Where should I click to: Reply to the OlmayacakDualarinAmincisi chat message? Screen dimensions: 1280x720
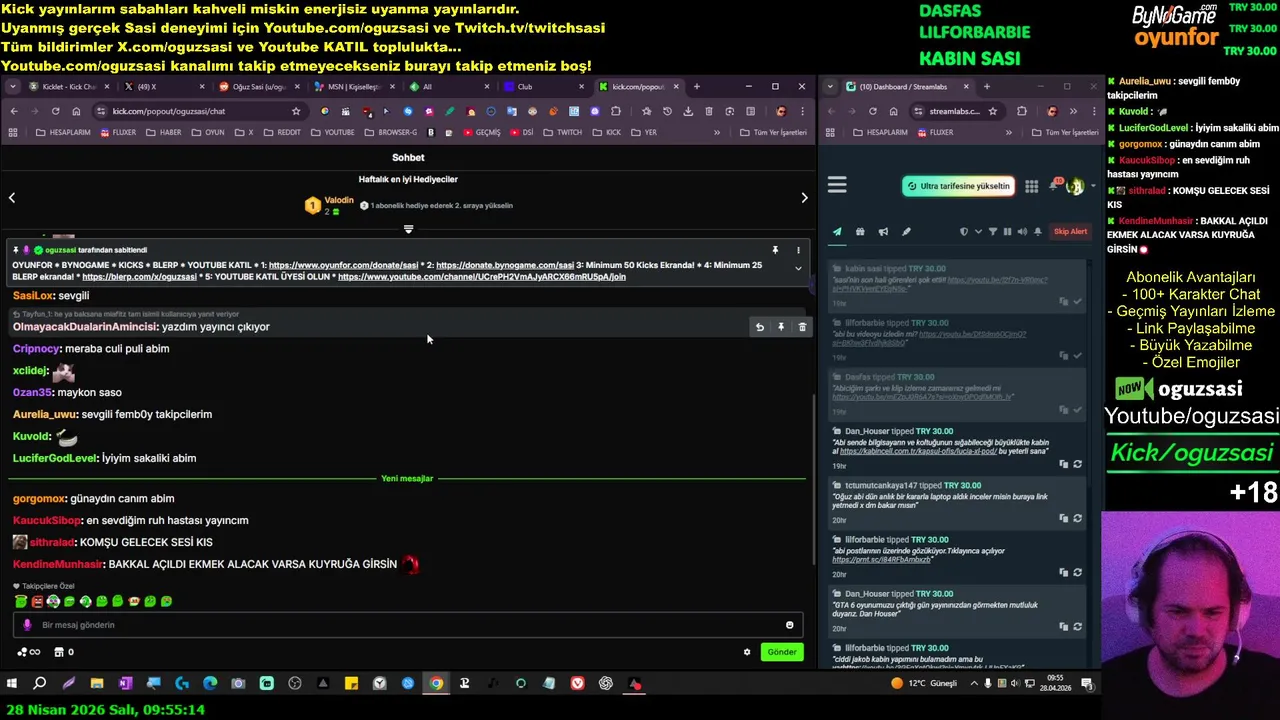(760, 327)
